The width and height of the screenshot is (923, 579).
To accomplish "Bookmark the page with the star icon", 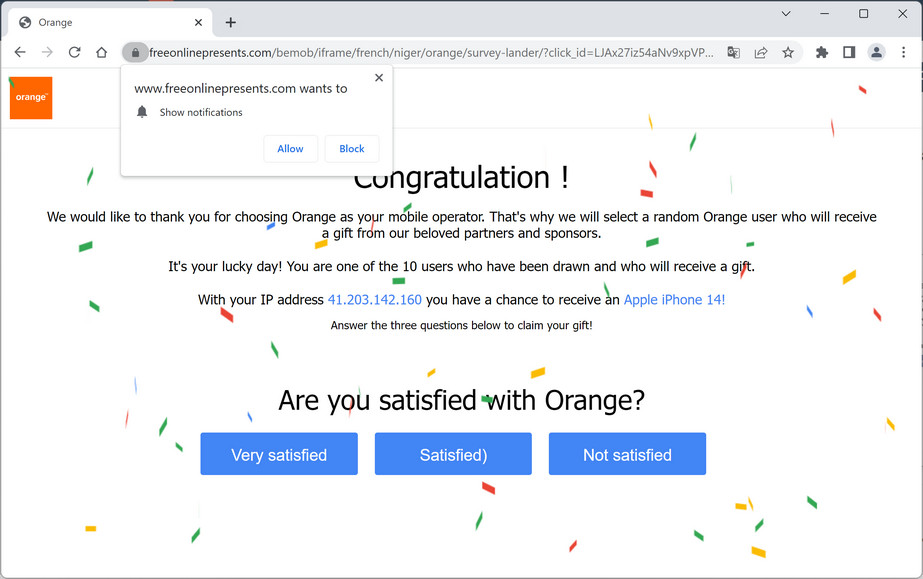I will (787, 52).
